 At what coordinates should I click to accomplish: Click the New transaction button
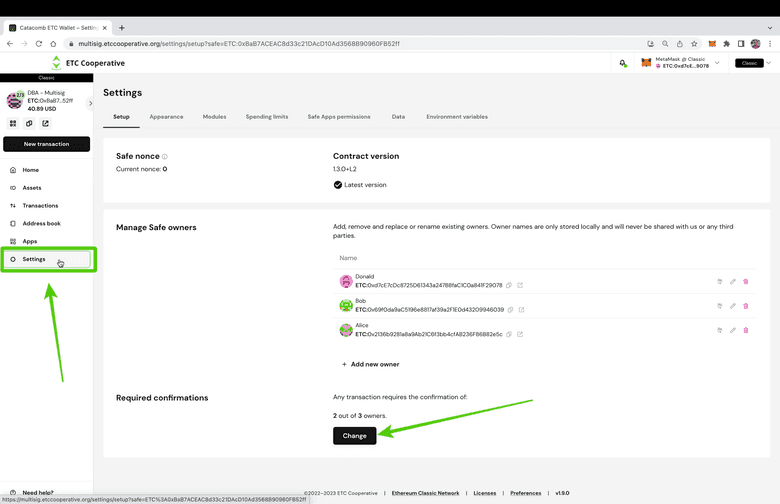[x=47, y=144]
